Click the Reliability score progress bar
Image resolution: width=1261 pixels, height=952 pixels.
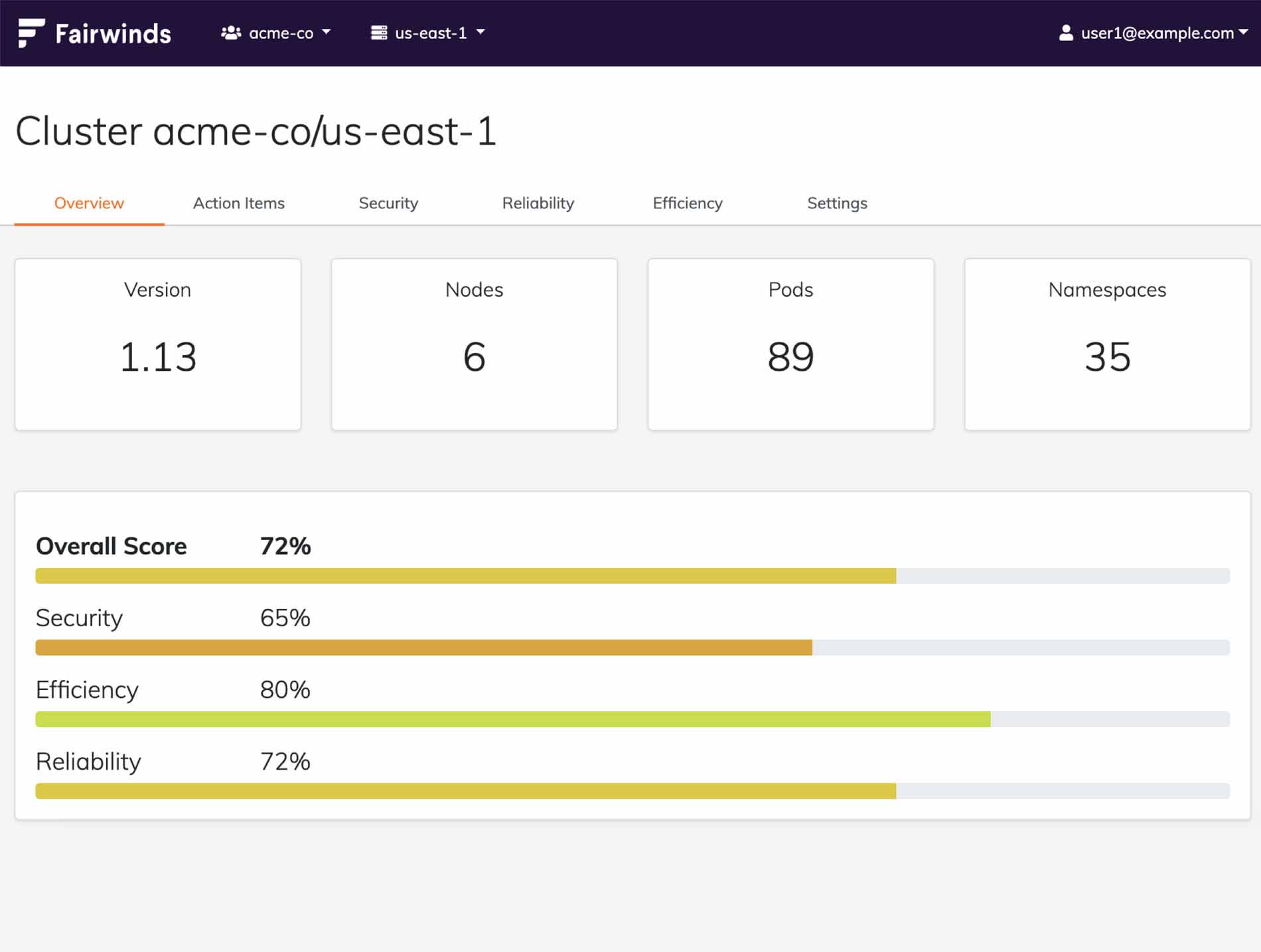click(x=632, y=791)
